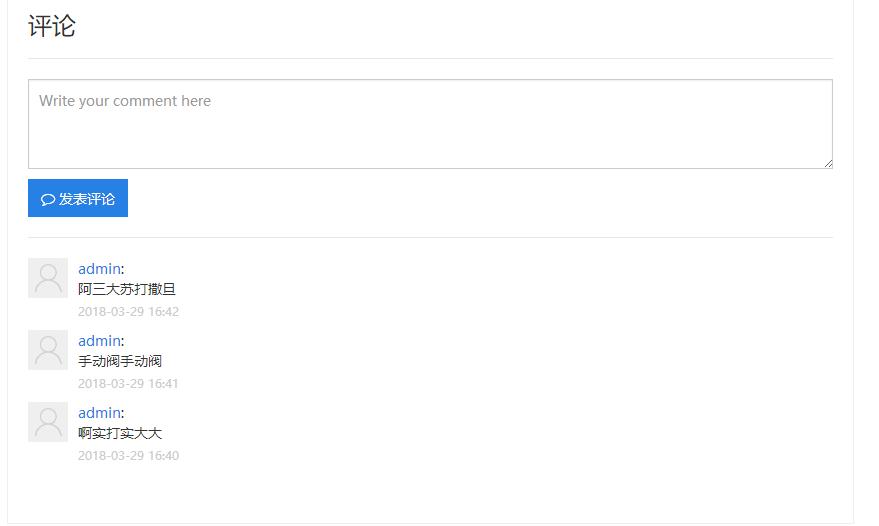
Task: Click the divider line under the 评论 heading
Action: pyautogui.click(x=430, y=59)
